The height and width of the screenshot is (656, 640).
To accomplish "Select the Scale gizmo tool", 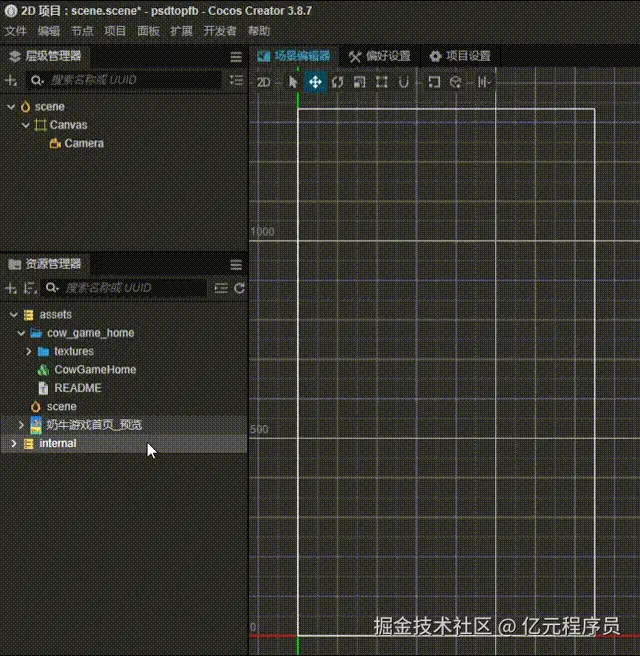I will pos(359,82).
